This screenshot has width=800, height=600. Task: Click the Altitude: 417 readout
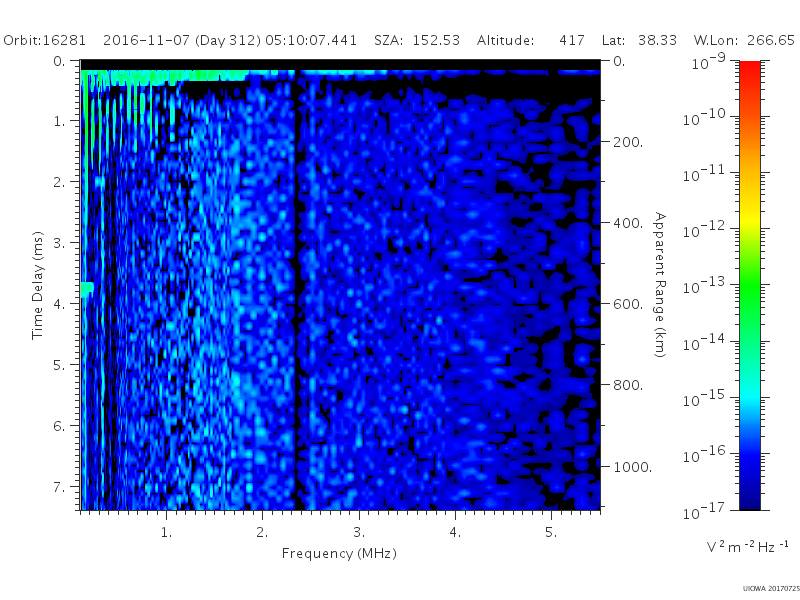tap(531, 40)
